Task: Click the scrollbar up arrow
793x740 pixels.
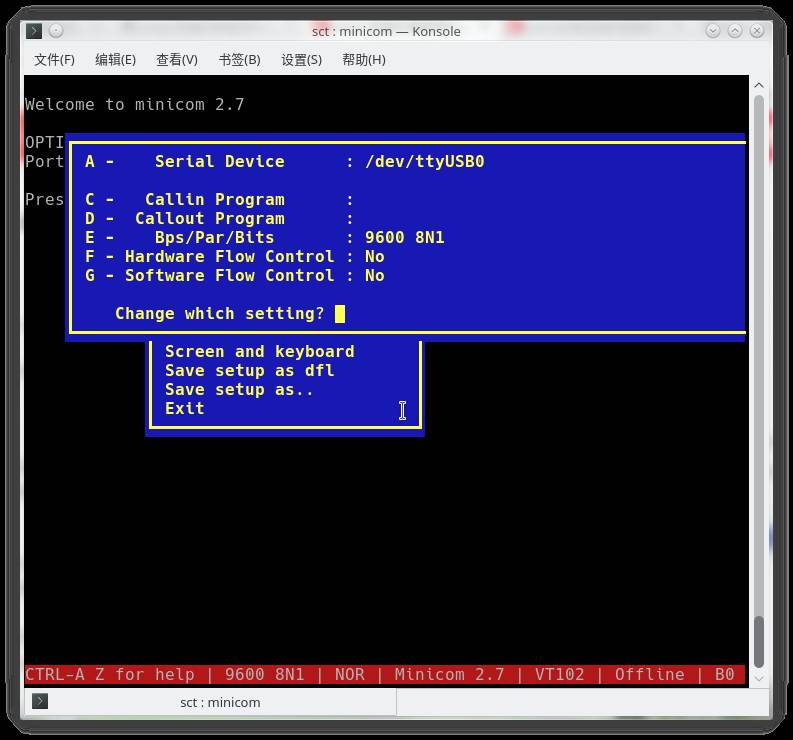Action: [759, 85]
